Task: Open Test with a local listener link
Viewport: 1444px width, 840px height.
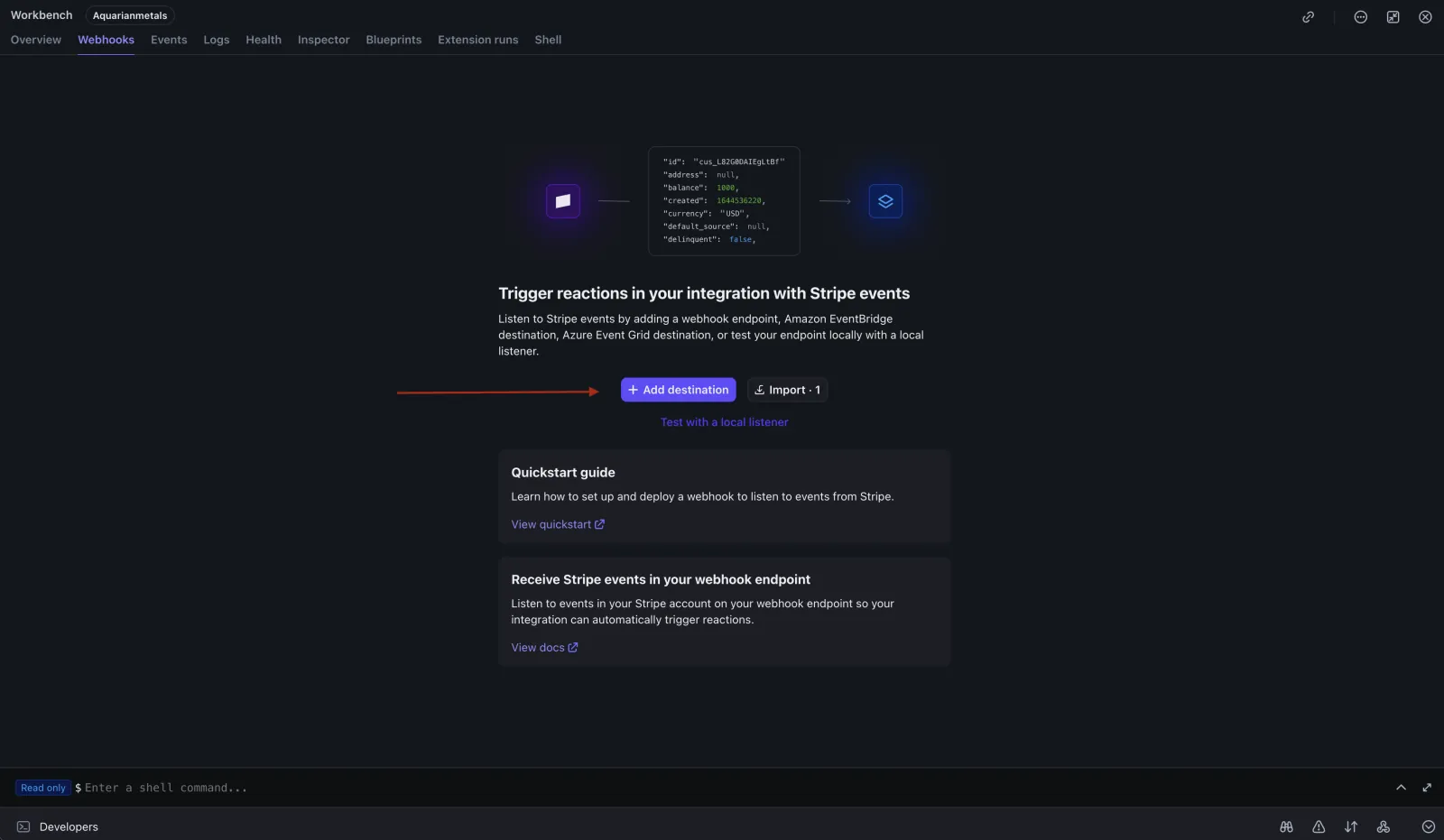Action: click(725, 422)
